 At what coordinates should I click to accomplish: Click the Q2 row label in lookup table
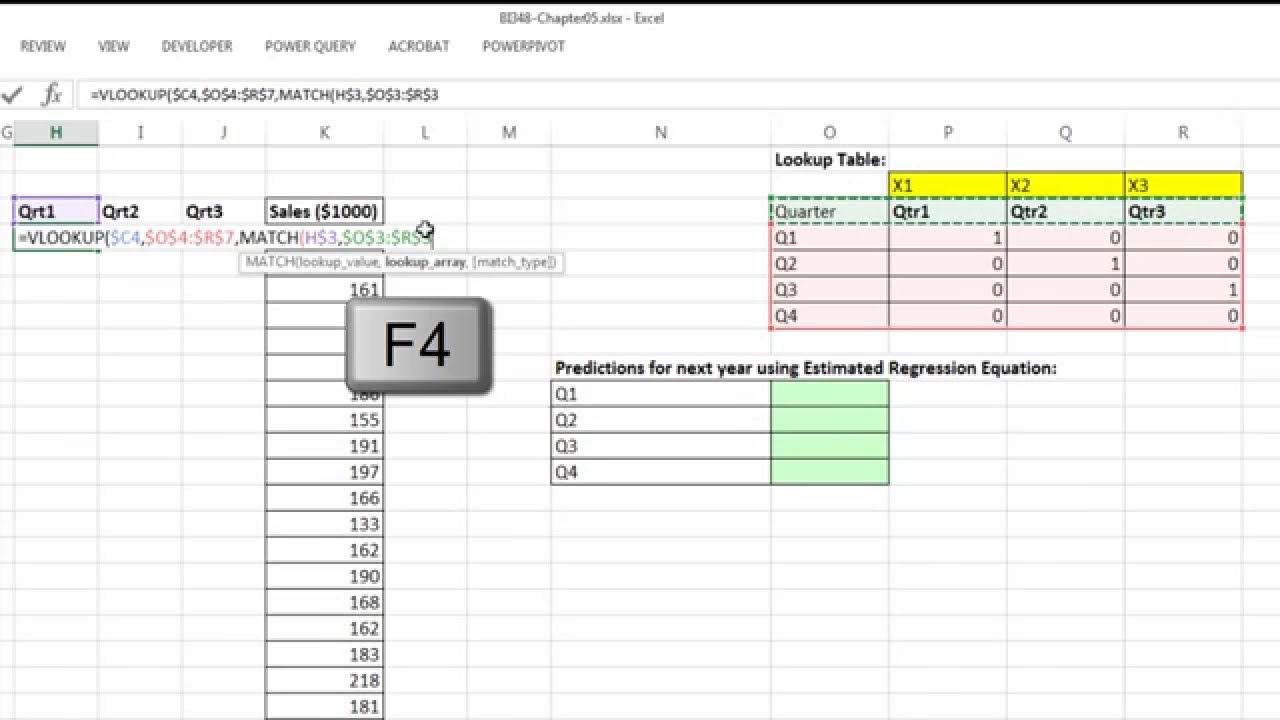(830, 264)
